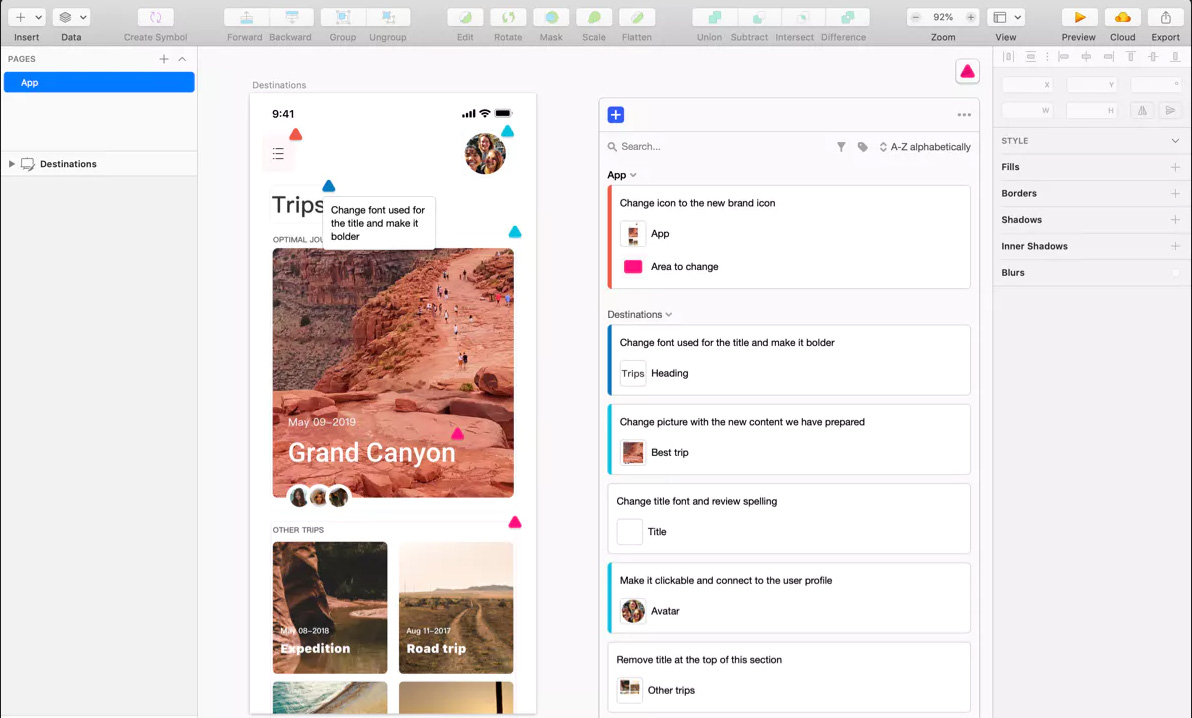Image resolution: width=1192 pixels, height=718 pixels.
Task: Open the Cloud upload icon
Action: (1122, 17)
